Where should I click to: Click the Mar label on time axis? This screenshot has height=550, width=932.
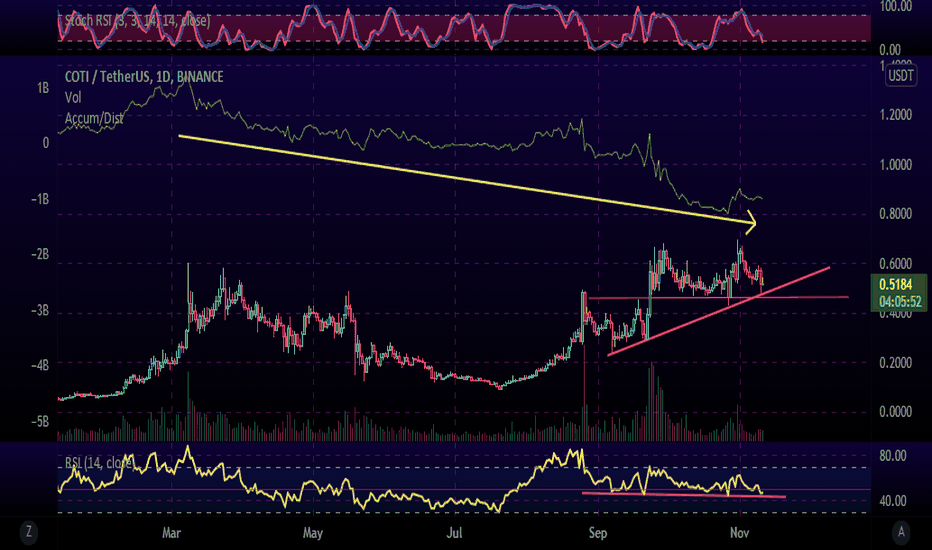pos(171,533)
